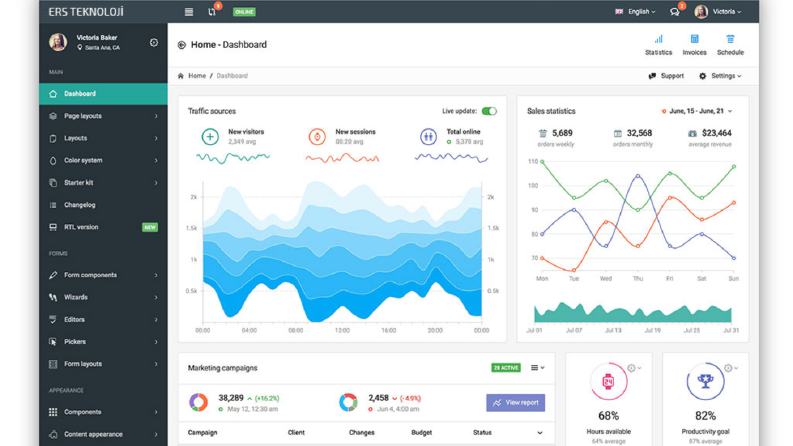
Task: Open the messages chat bubble icon
Action: [674, 12]
